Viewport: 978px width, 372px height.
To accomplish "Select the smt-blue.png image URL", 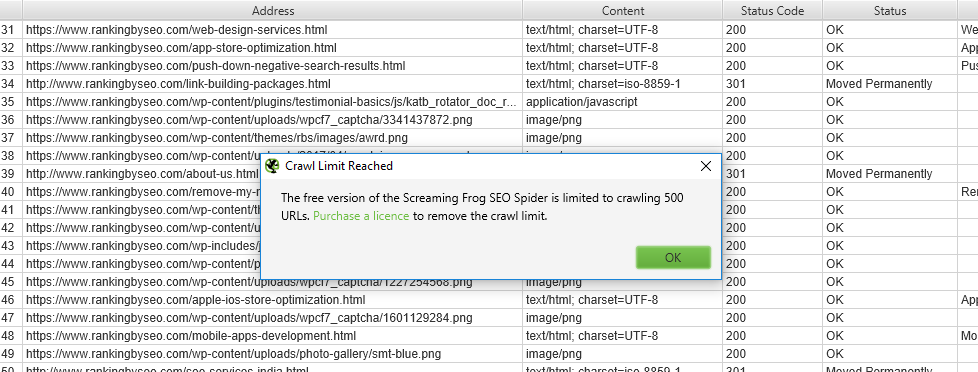I will coord(234,354).
